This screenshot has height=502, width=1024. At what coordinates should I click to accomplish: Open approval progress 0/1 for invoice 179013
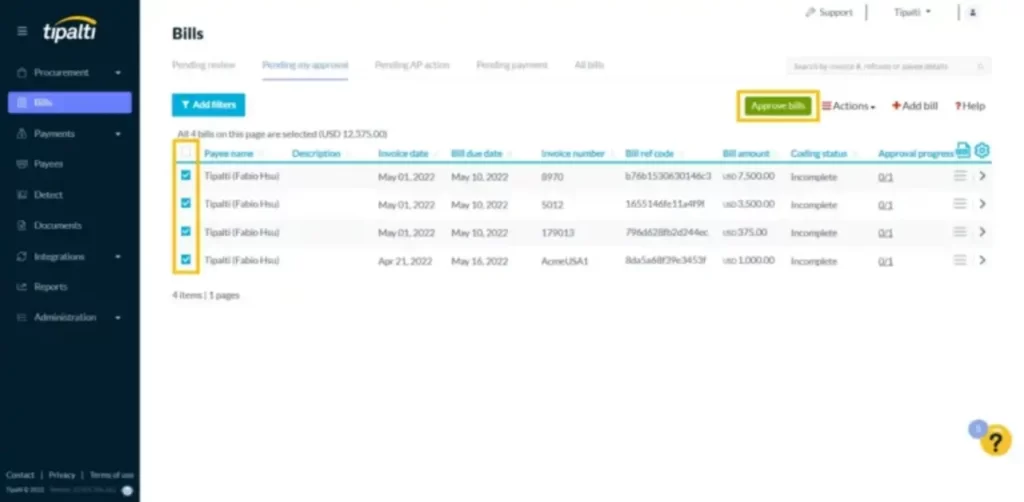(885, 232)
